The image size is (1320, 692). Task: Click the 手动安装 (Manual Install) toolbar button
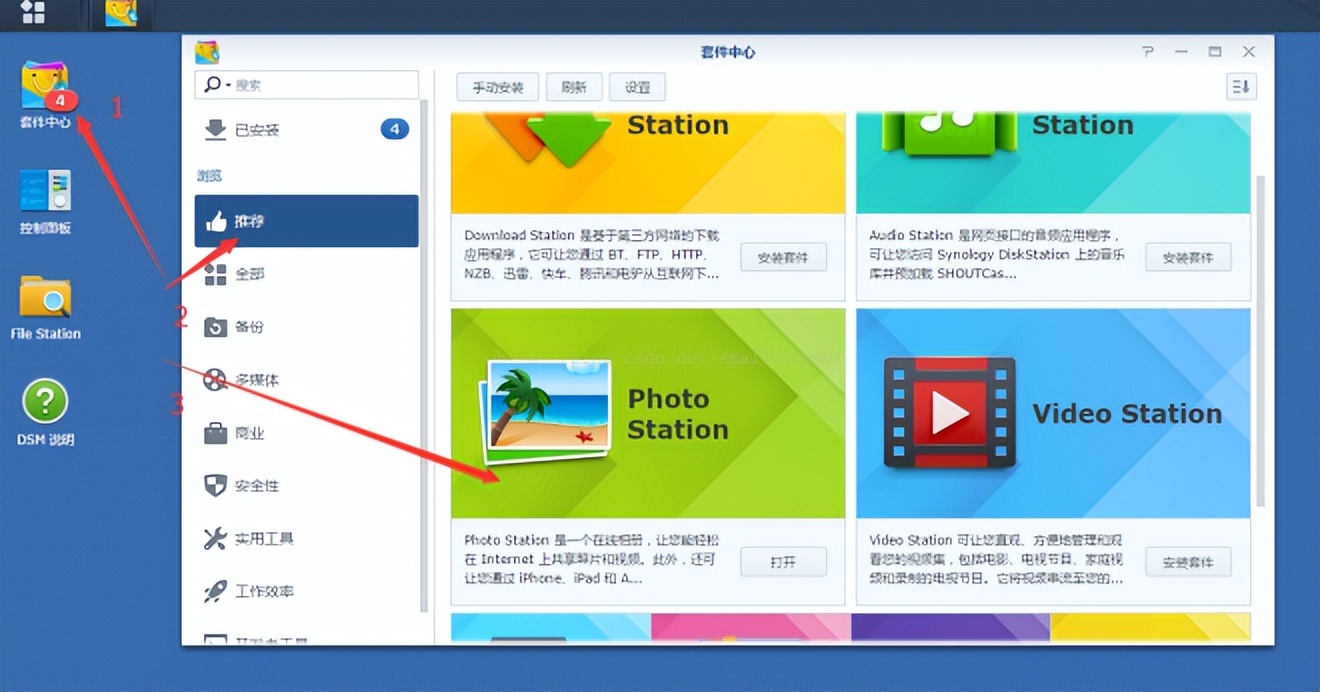coord(497,87)
